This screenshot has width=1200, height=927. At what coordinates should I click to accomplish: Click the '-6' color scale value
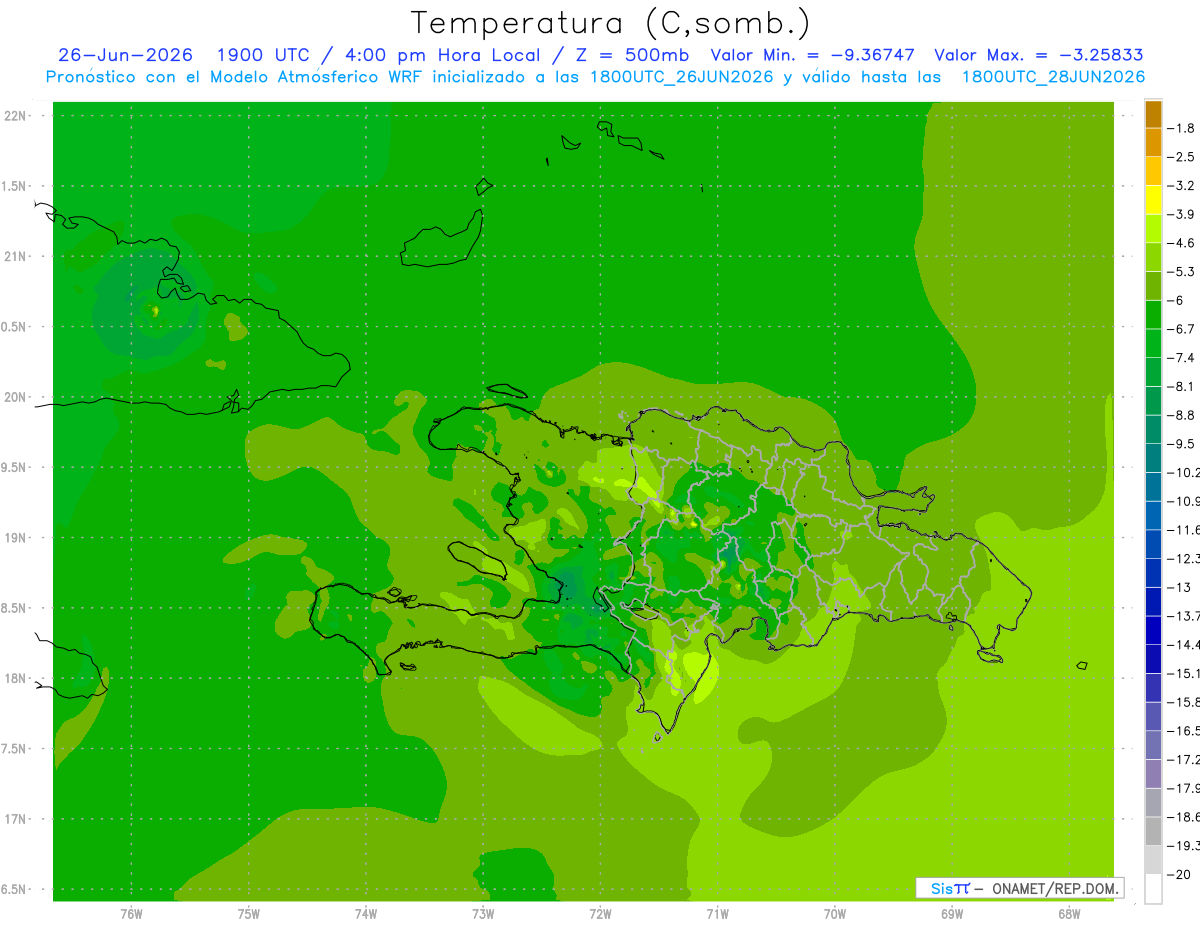click(1176, 300)
